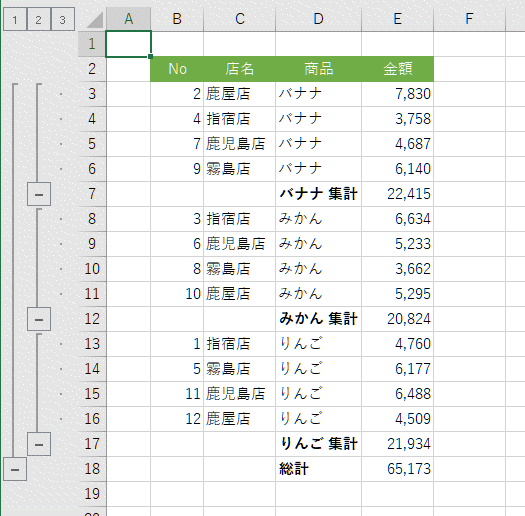Select column A header
525x516 pixels.
(129, 19)
